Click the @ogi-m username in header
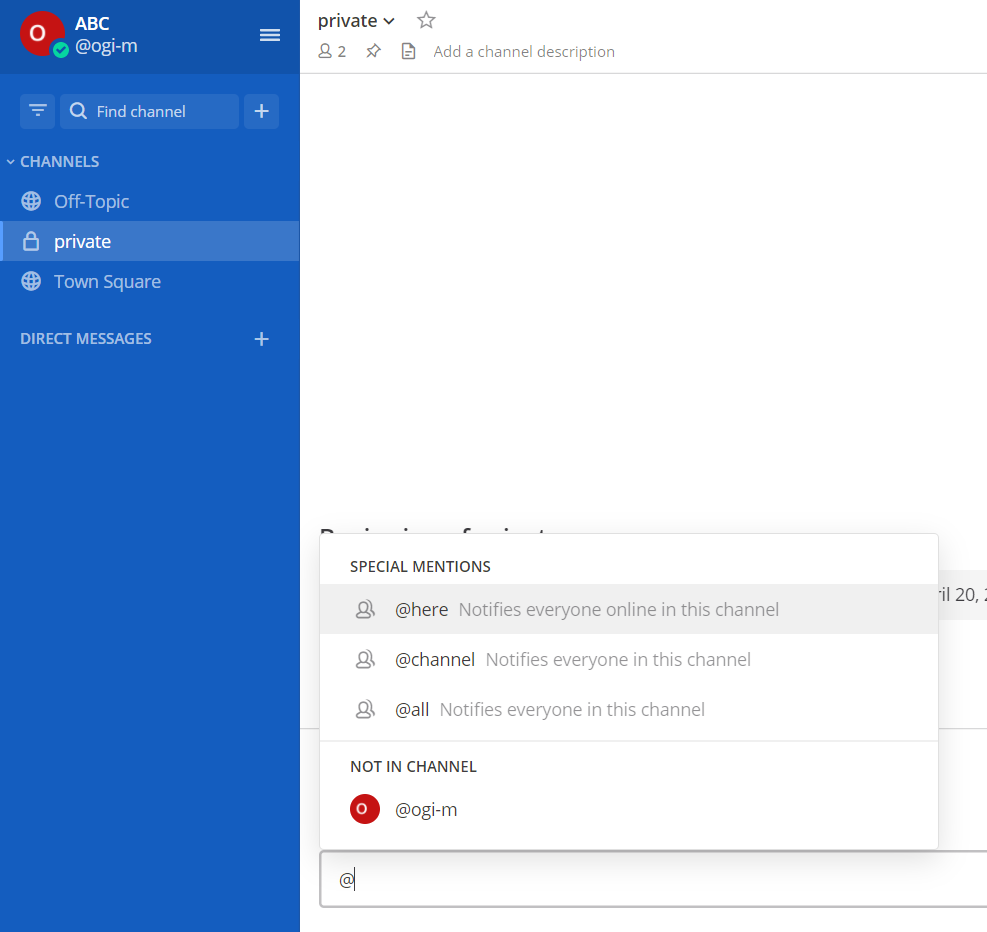987x932 pixels. click(x=106, y=46)
